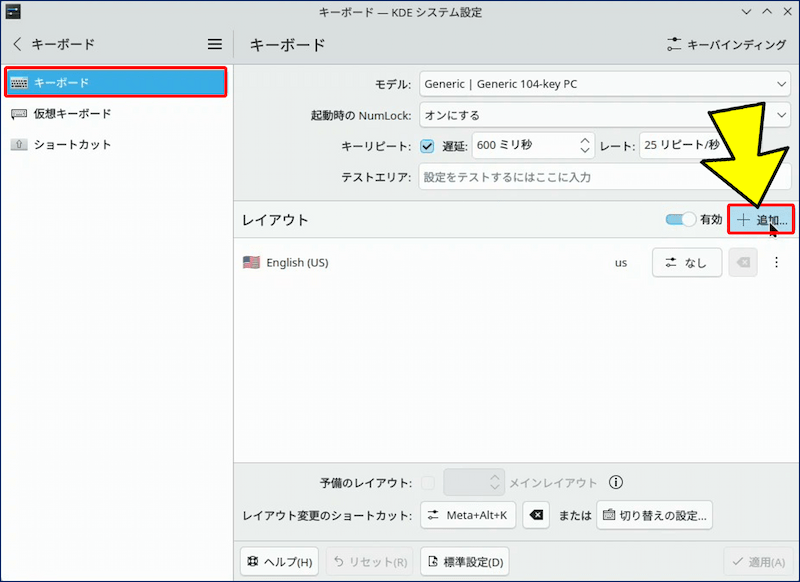Click the info icon next to メインレイアウト
The image size is (800, 582).
click(x=616, y=483)
